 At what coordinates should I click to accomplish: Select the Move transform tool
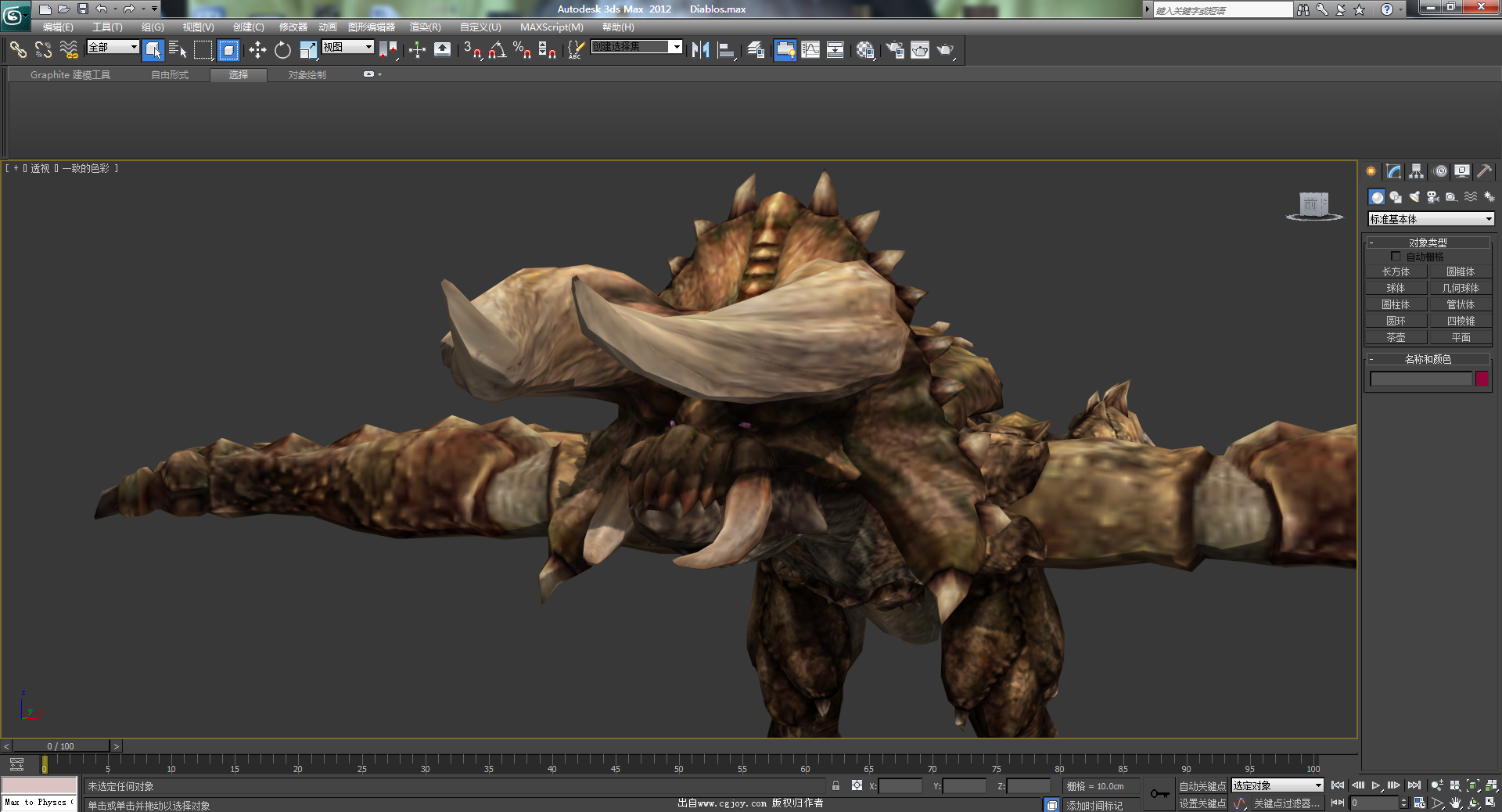(x=257, y=50)
